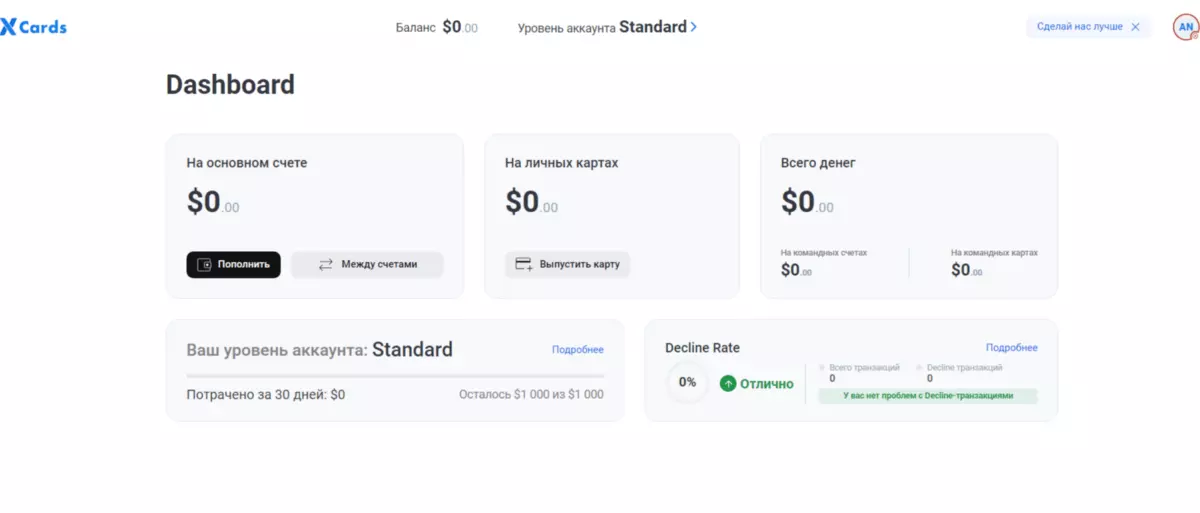The height and width of the screenshot is (513, 1200).
Task: Click the Сделай нас лучше feedback button
Action: click(1087, 27)
